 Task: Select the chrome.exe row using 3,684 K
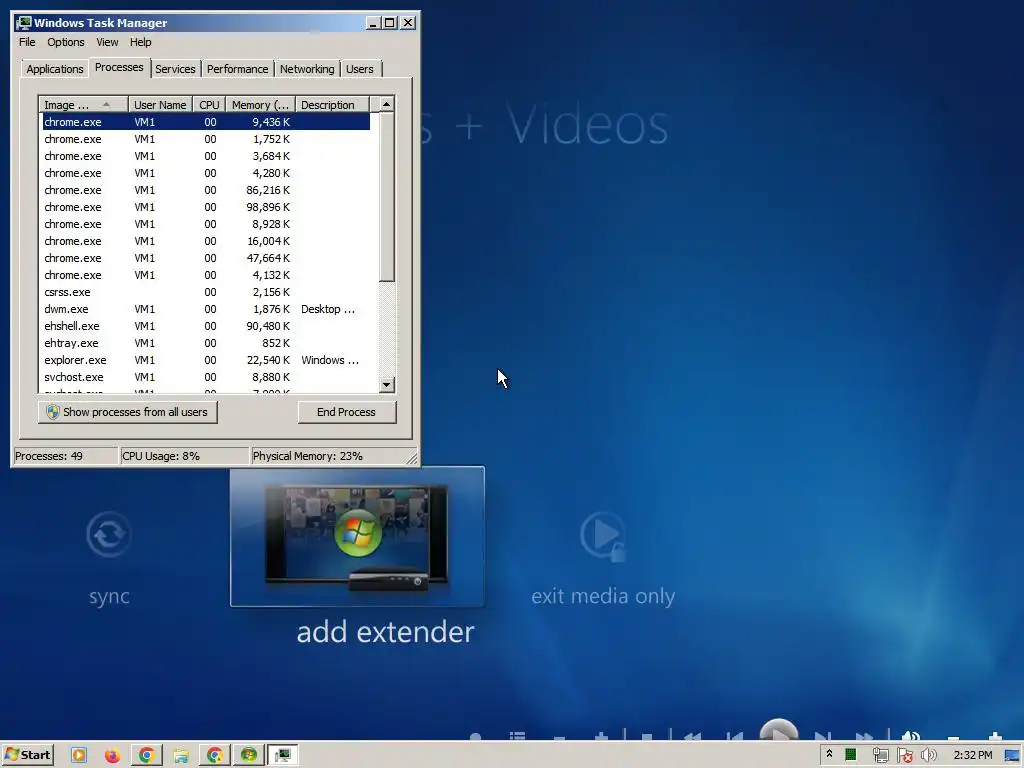pyautogui.click(x=206, y=156)
